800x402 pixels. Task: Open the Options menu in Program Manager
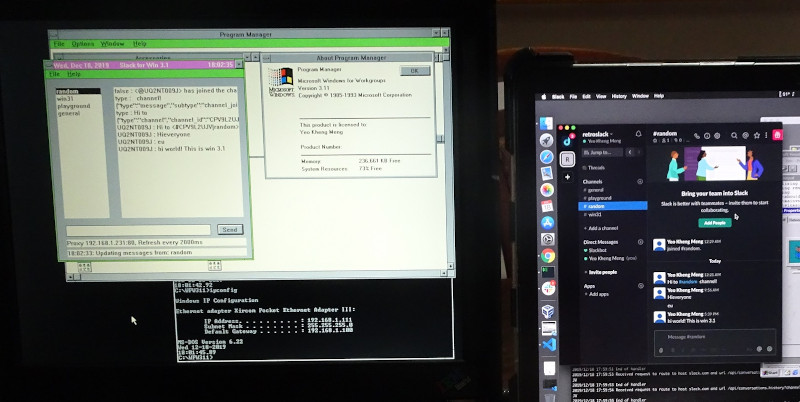click(83, 44)
